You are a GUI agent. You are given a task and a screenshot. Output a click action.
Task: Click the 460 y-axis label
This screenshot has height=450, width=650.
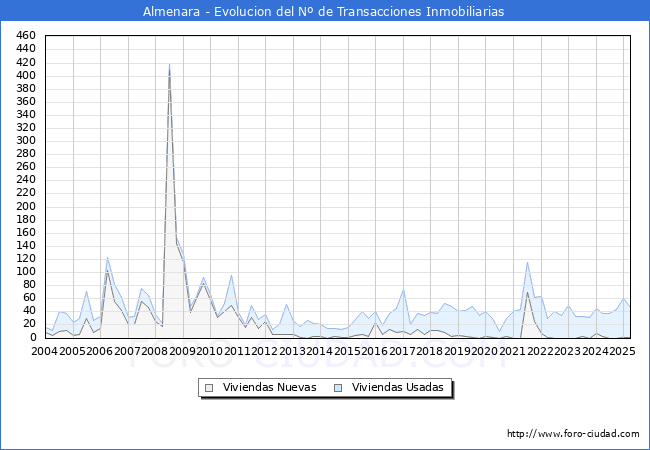click(x=26, y=36)
